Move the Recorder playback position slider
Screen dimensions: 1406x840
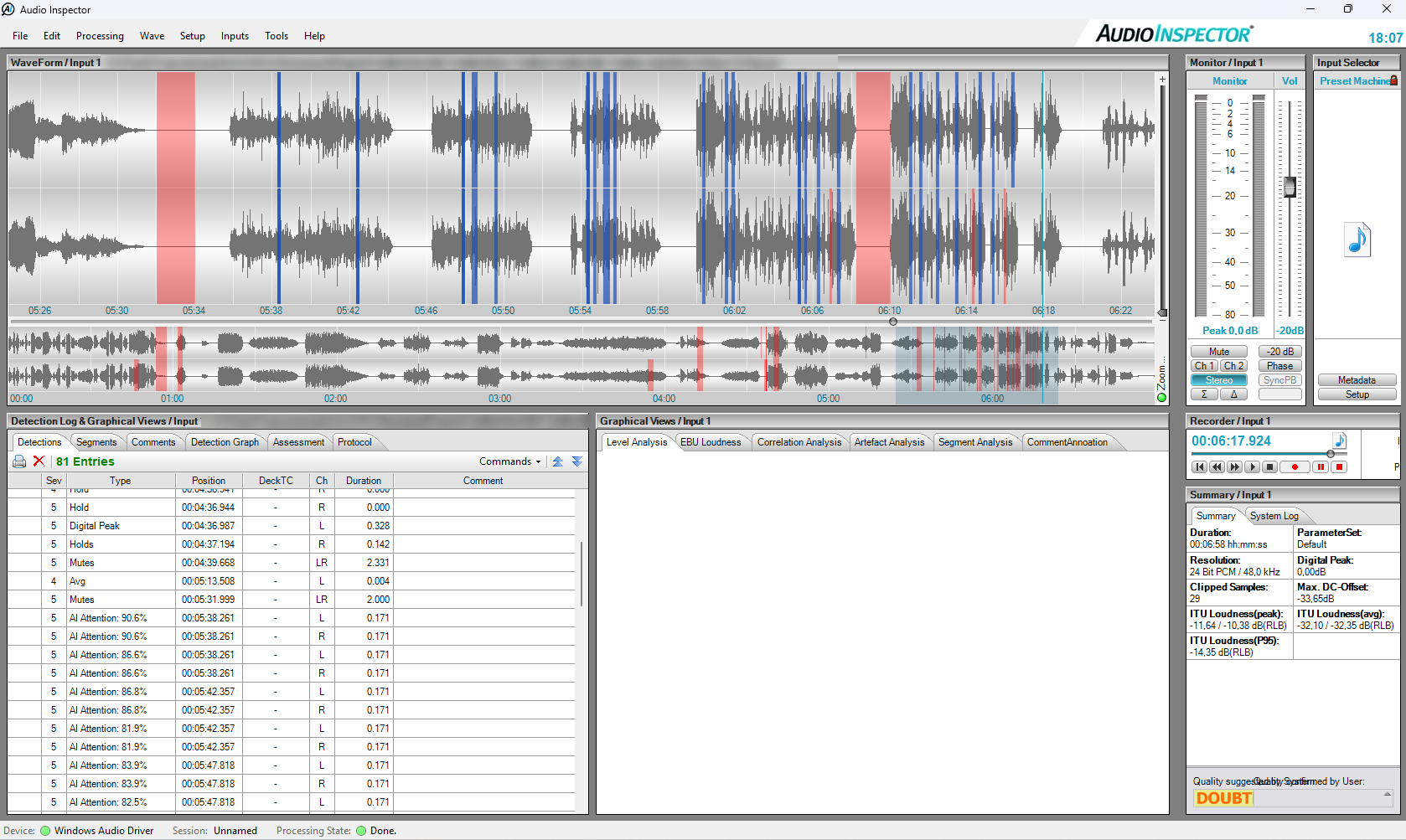click(1330, 454)
